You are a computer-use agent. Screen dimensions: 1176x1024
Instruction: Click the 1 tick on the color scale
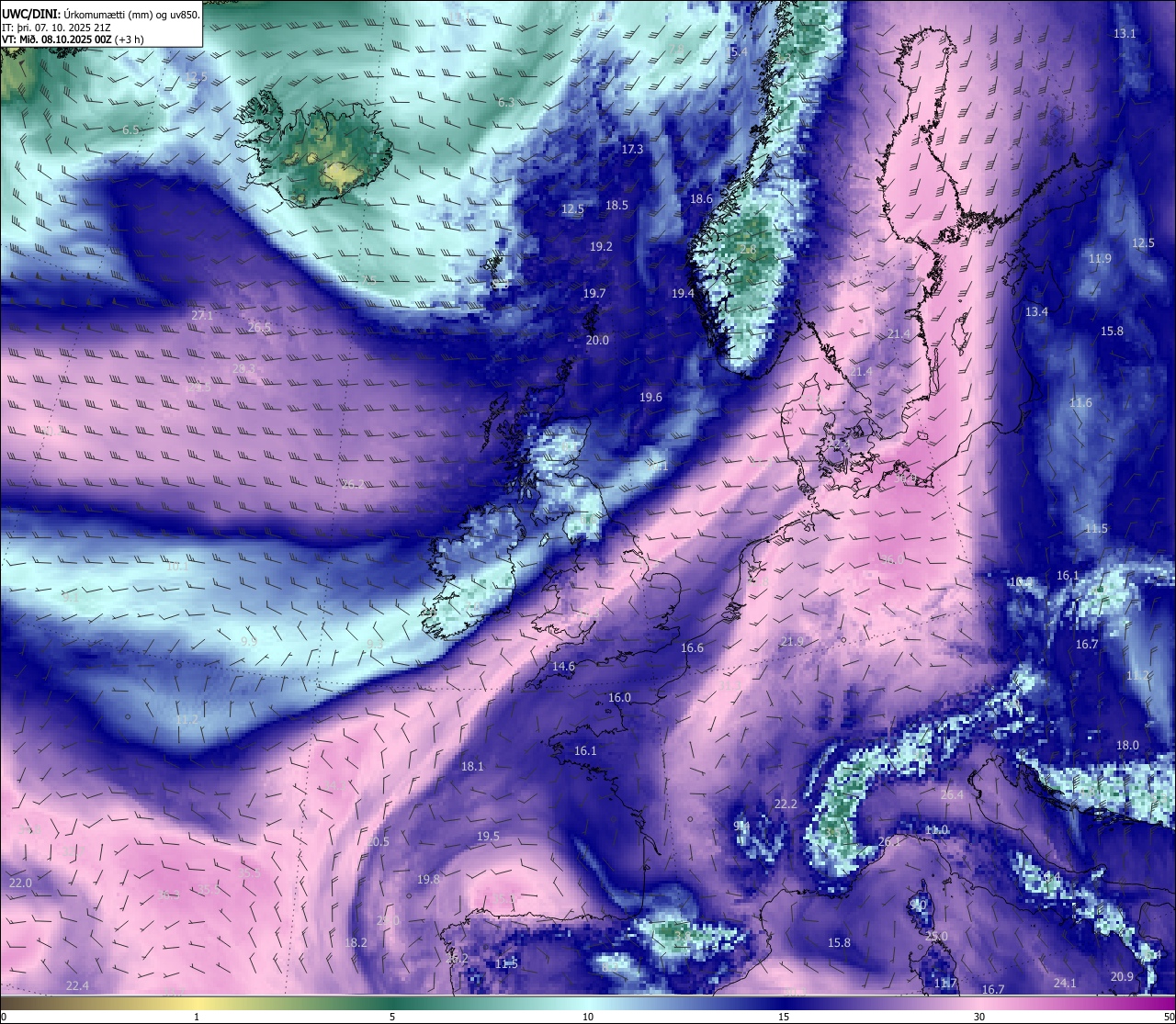click(x=197, y=1017)
